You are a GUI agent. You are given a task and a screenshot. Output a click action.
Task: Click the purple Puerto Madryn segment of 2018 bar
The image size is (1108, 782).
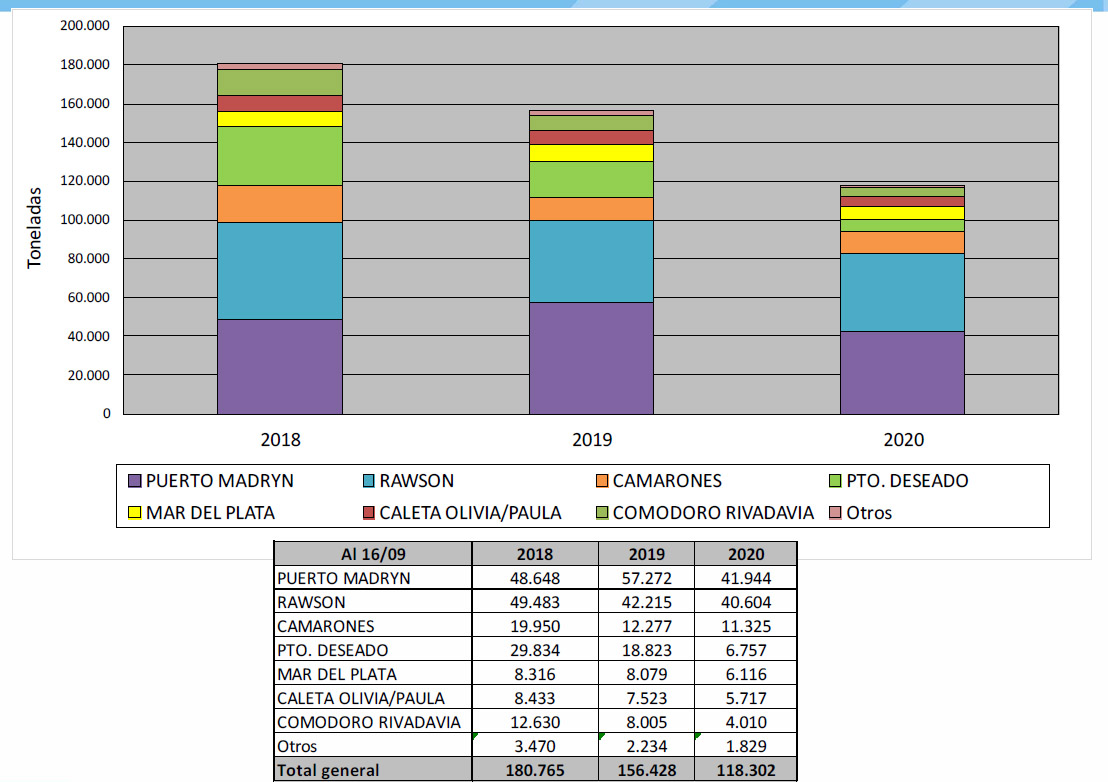[x=280, y=366]
